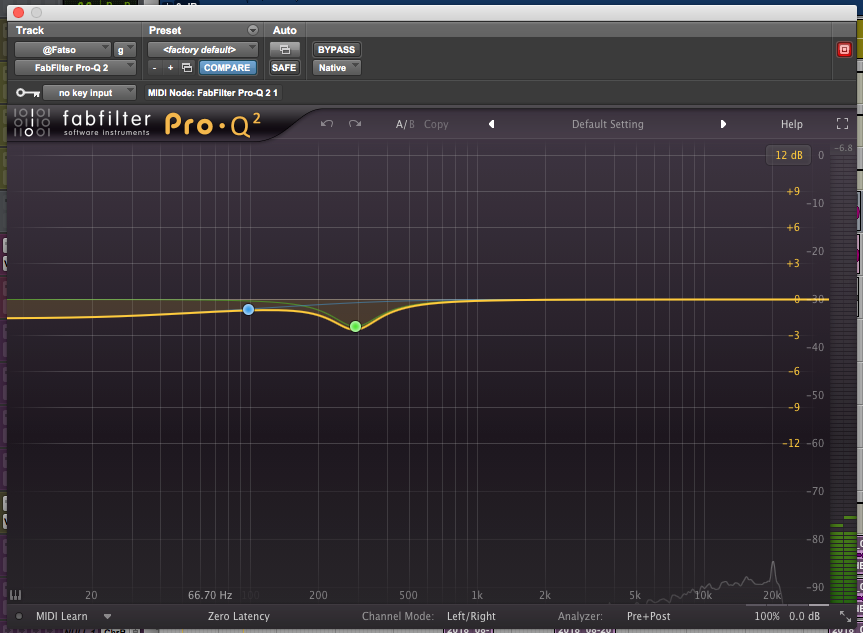
Task: Select the blue EQ band node
Action: coord(248,309)
